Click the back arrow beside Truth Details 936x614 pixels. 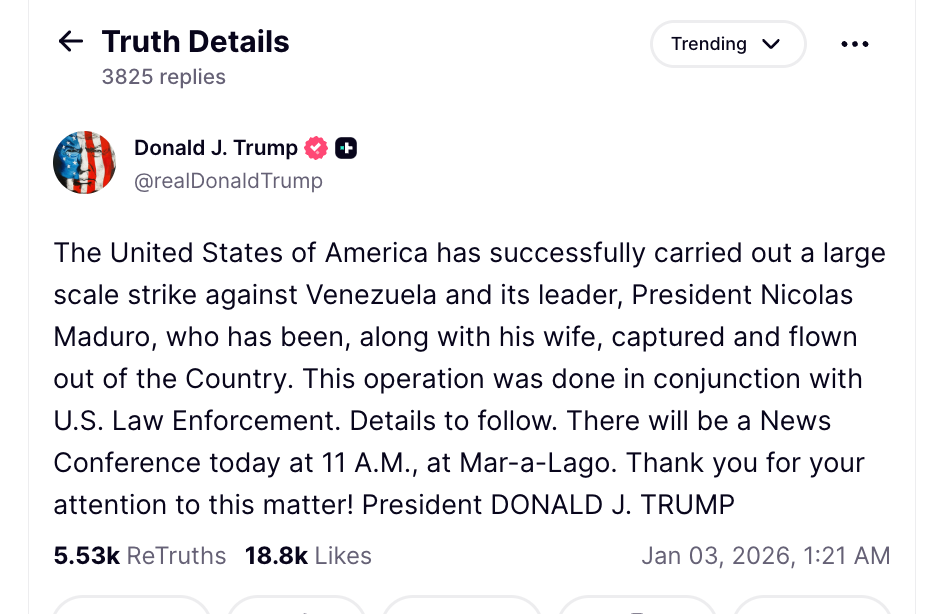pyautogui.click(x=70, y=41)
